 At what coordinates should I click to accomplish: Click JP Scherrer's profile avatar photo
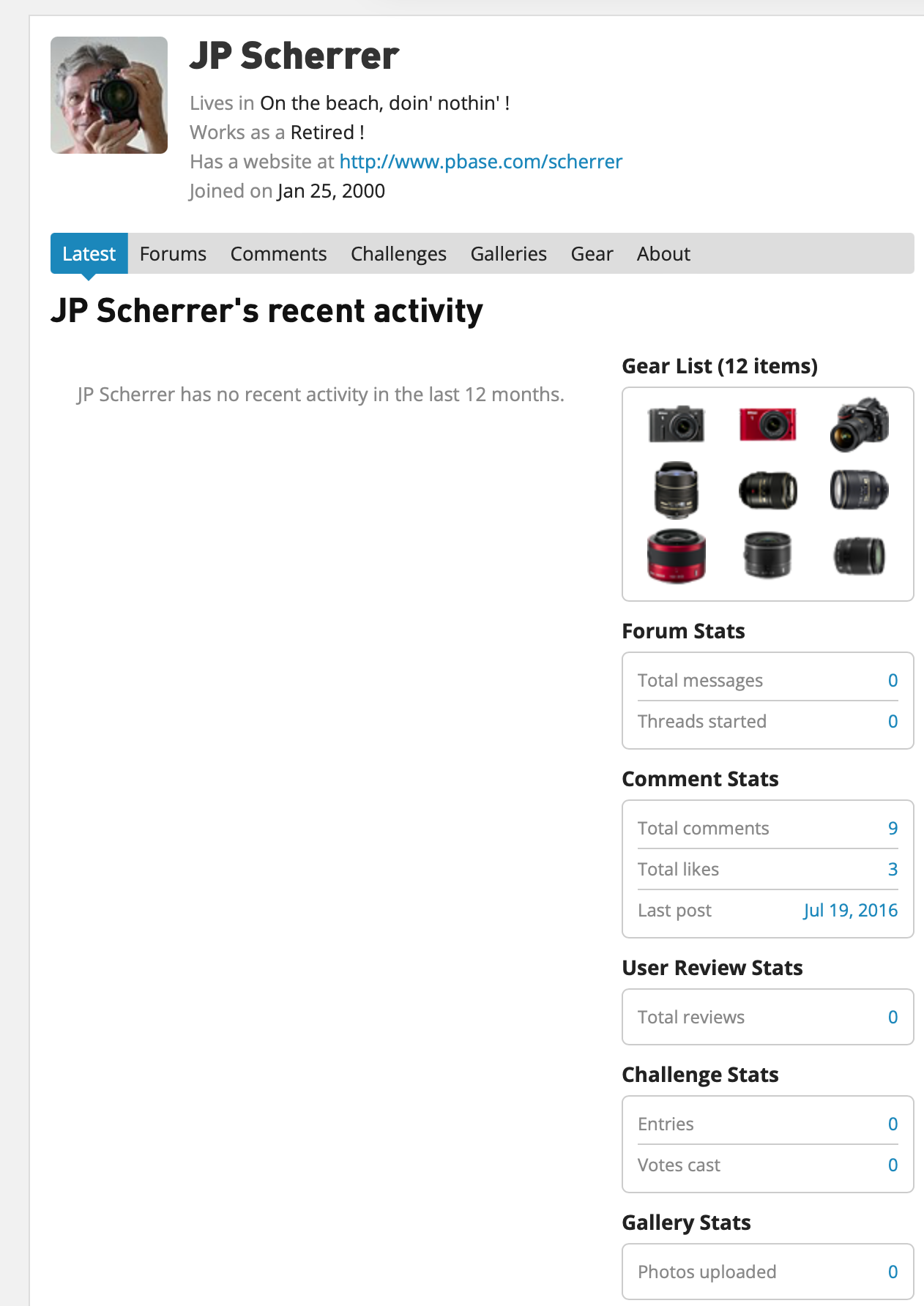coord(109,95)
